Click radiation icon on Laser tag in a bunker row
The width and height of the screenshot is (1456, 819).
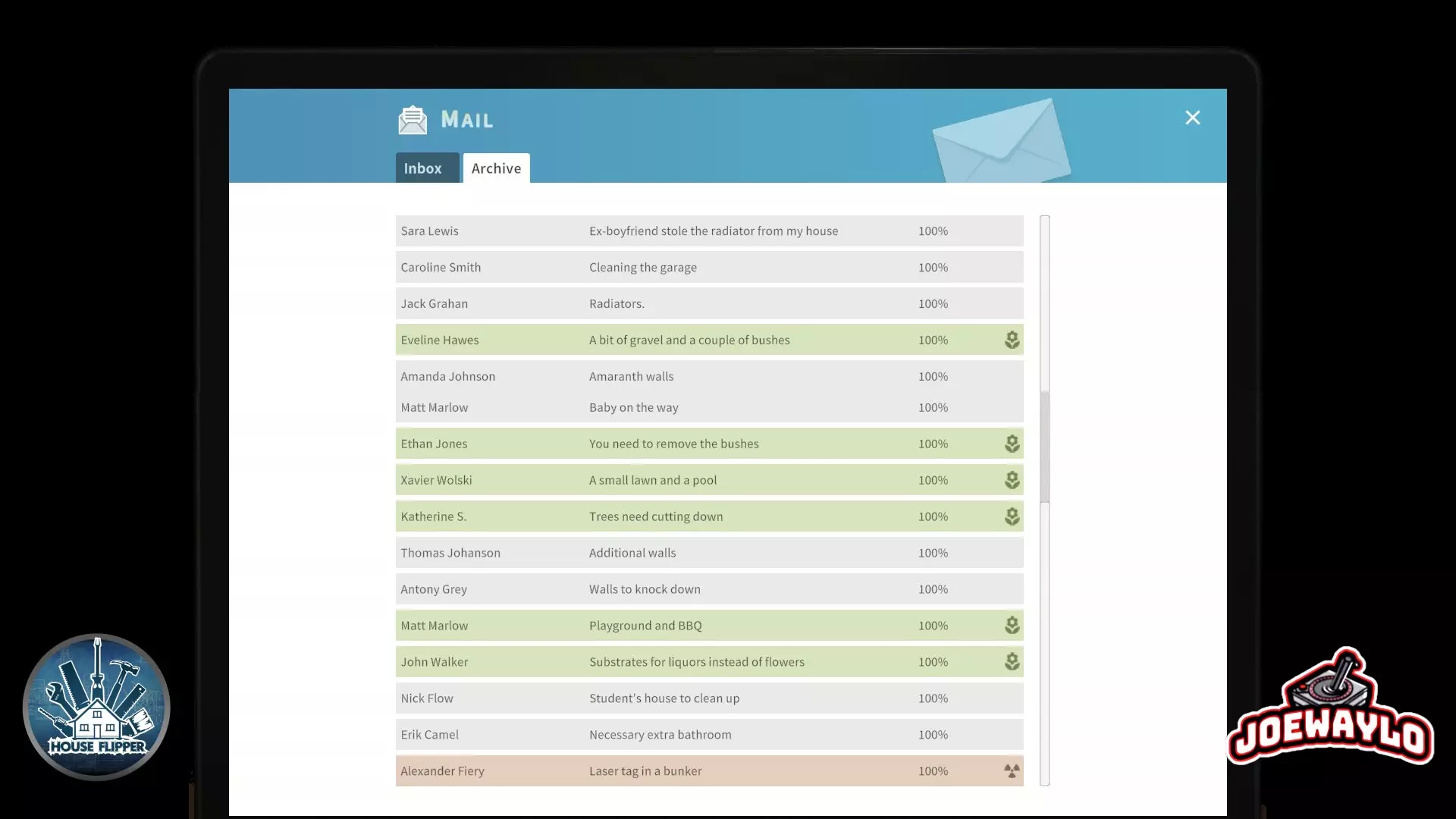pos(1012,771)
